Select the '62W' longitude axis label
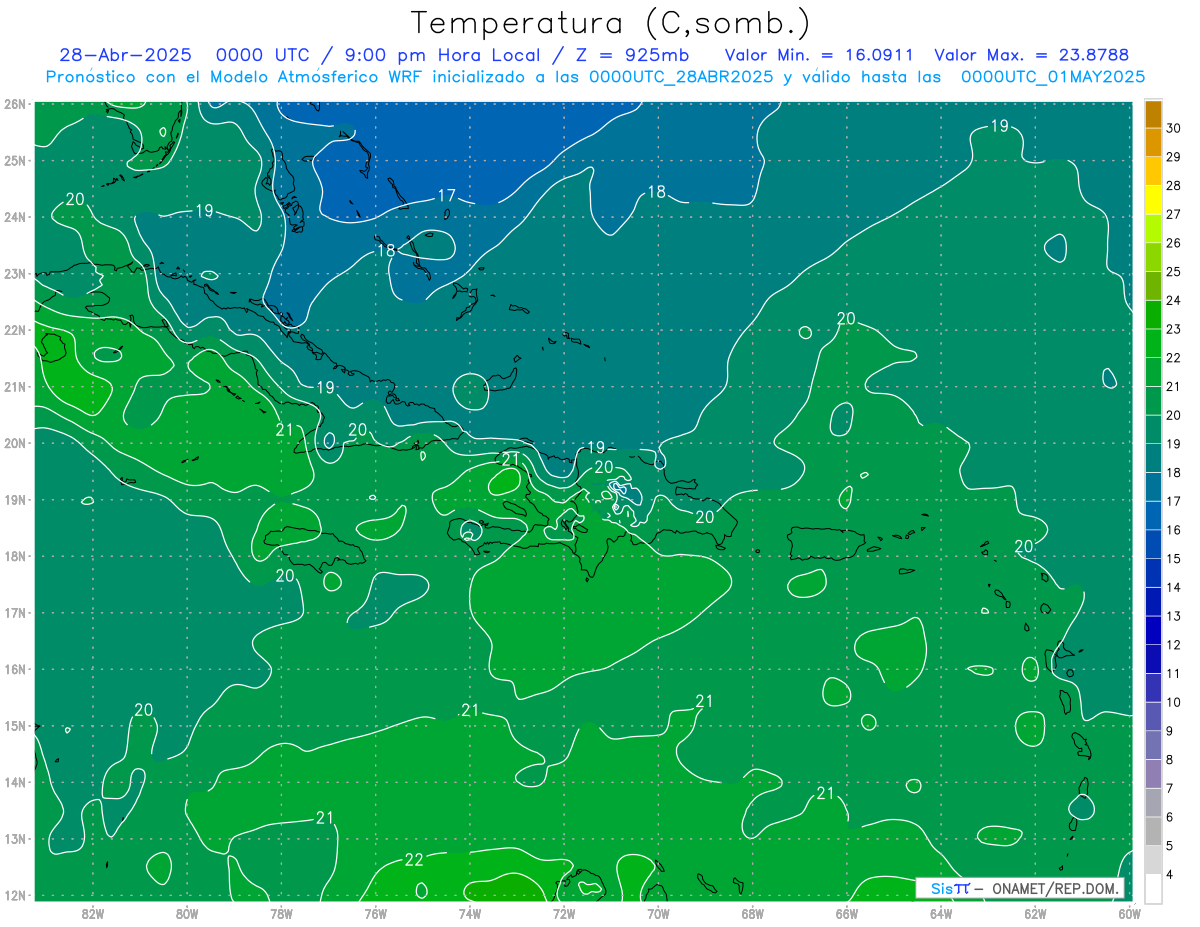 tap(1035, 913)
